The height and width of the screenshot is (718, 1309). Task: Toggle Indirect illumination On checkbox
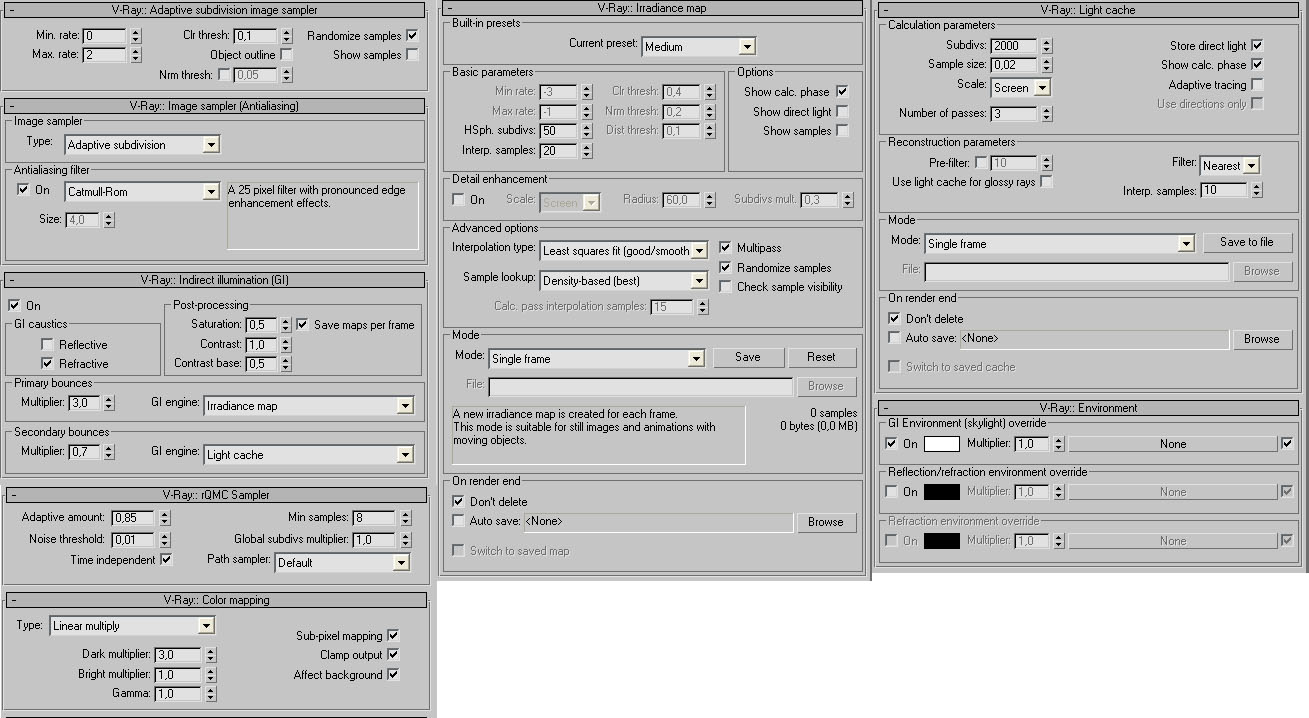coord(14,306)
